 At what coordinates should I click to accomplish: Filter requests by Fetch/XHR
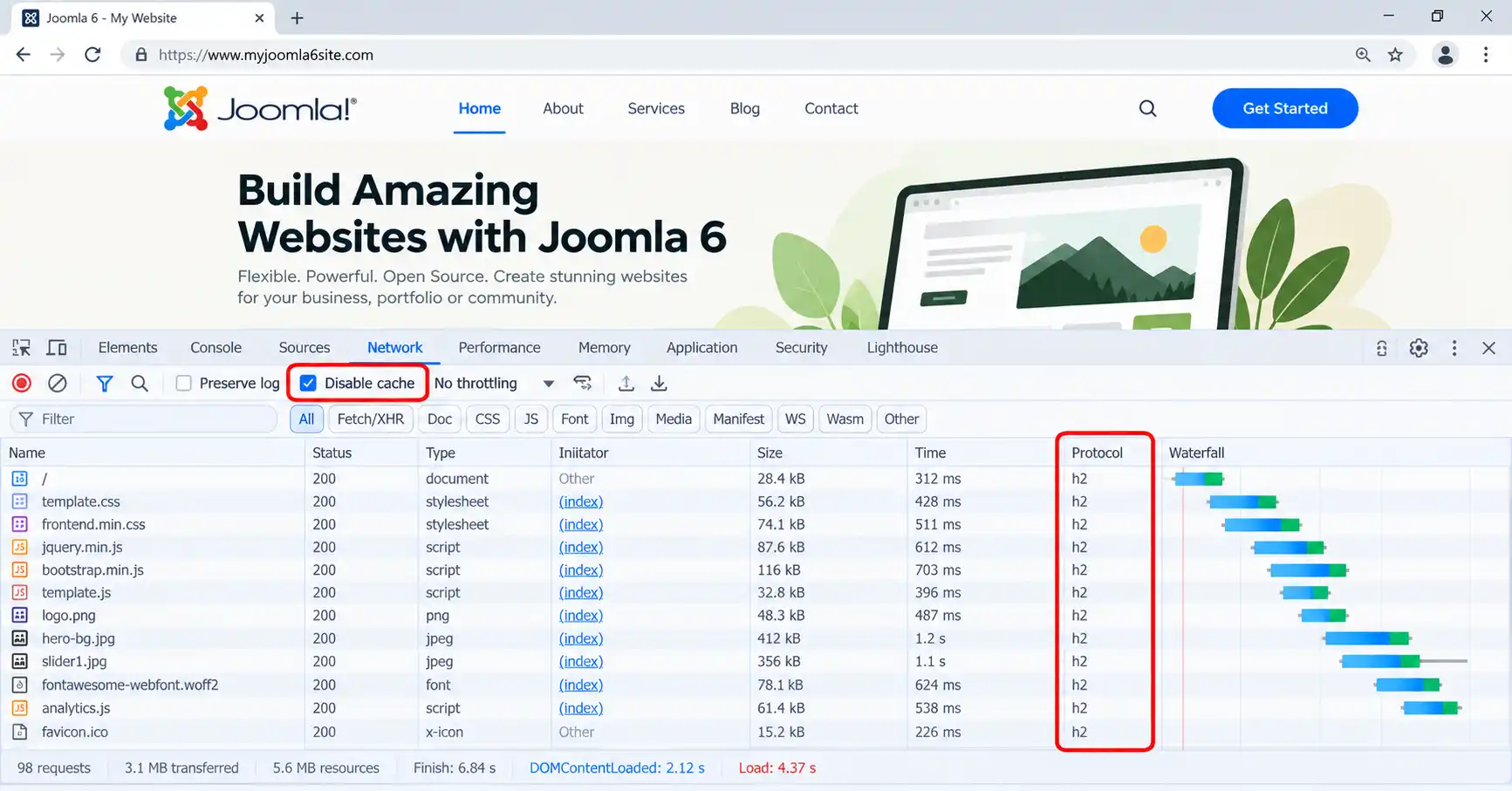click(x=371, y=419)
